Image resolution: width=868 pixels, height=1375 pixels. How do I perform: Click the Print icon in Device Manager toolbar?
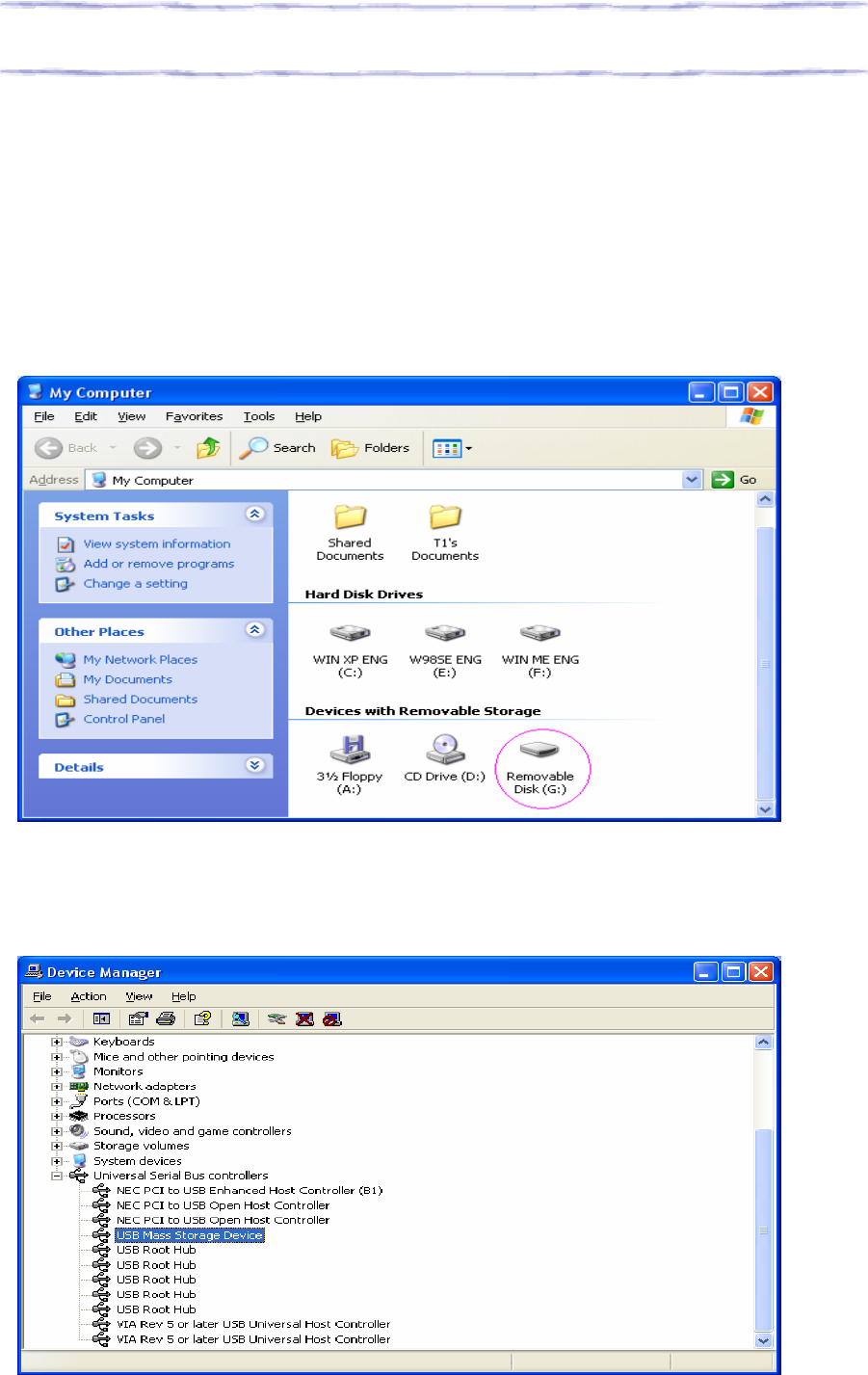[166, 1018]
